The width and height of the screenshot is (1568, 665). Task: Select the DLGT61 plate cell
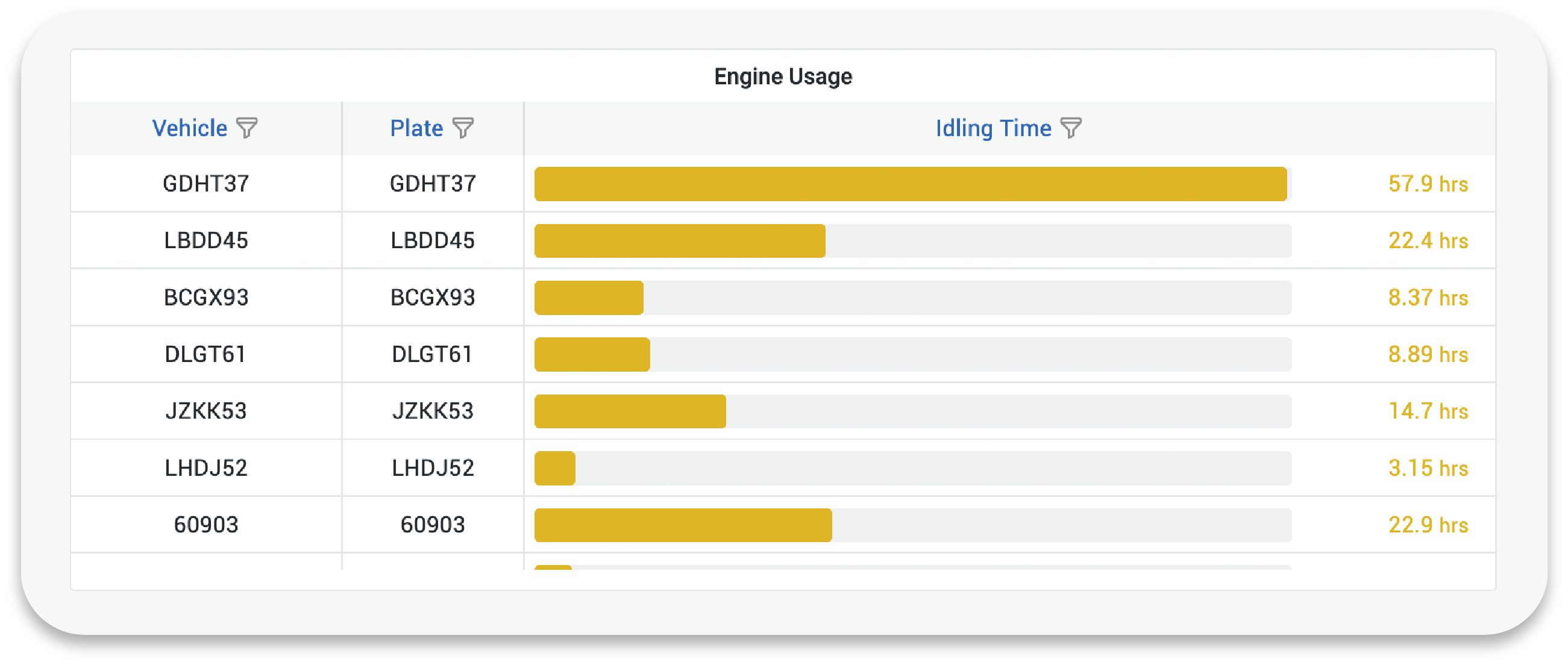(433, 354)
